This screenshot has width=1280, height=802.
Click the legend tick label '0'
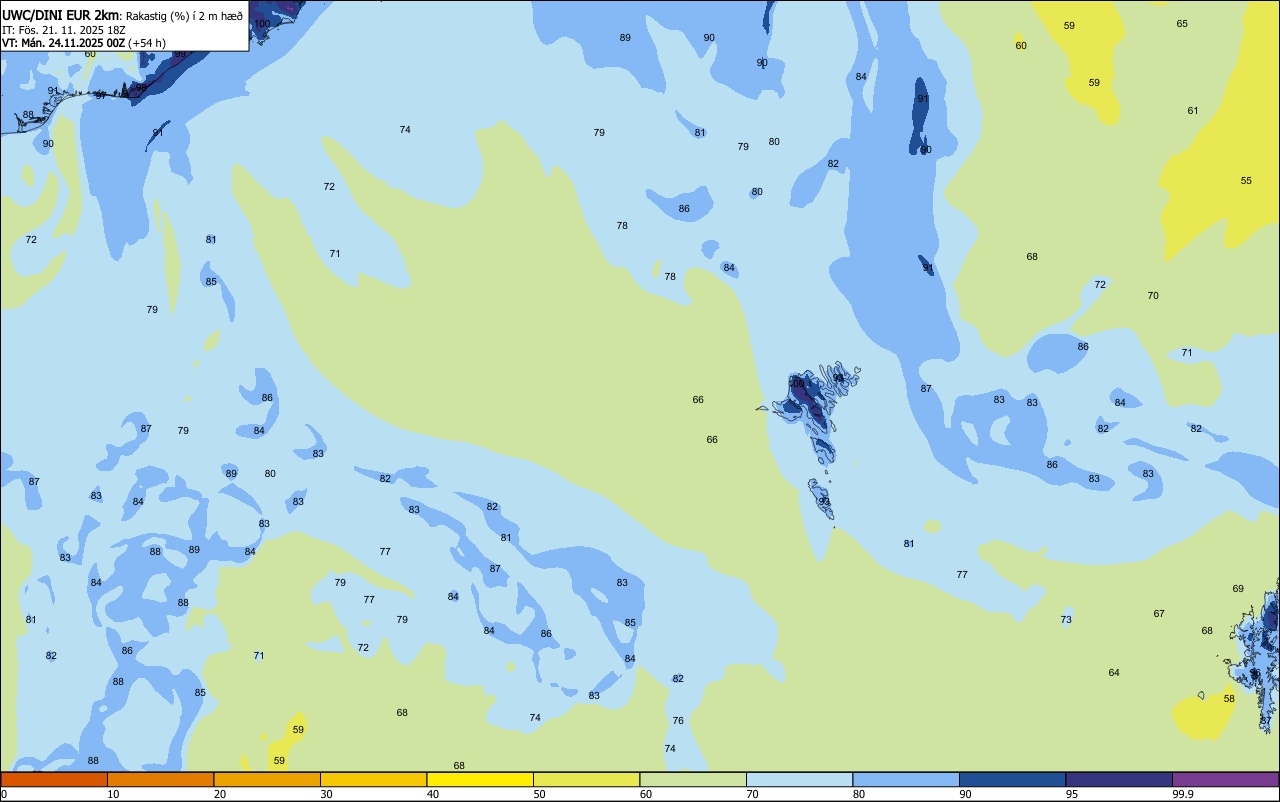(x=4, y=794)
